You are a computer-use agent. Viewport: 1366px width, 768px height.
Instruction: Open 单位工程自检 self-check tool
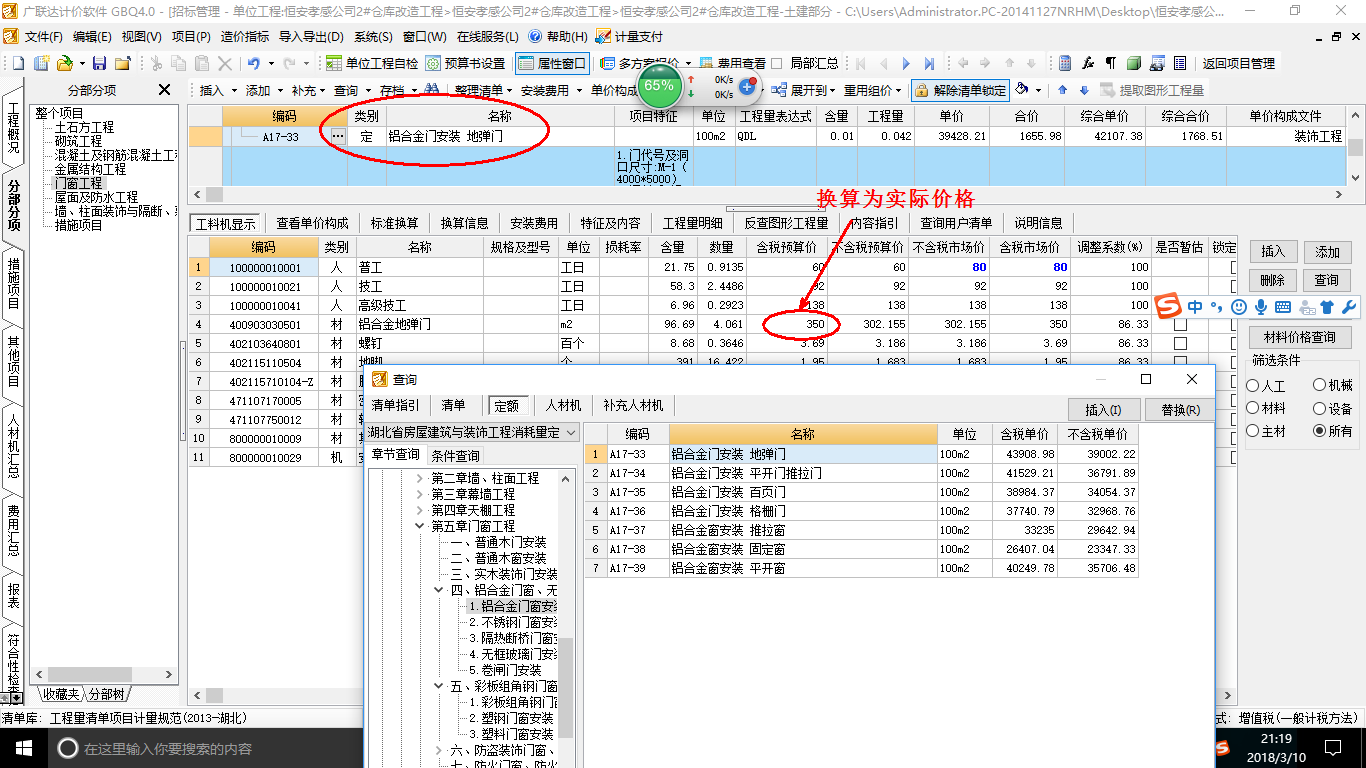click(x=372, y=63)
